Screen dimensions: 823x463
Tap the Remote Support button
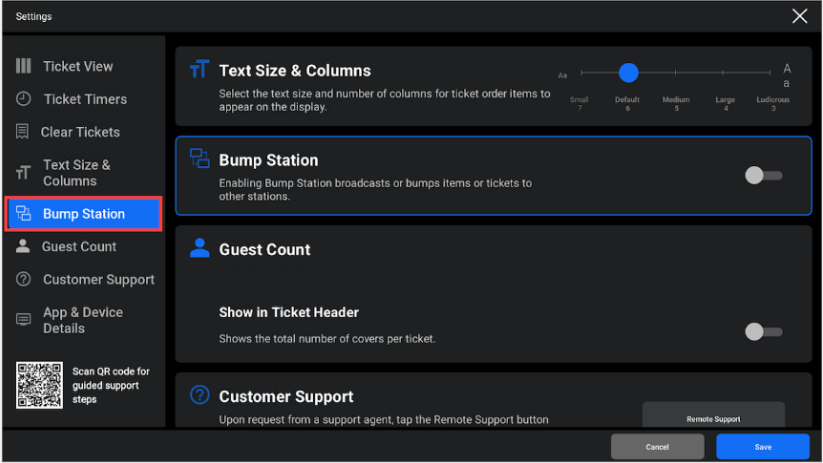(713, 417)
